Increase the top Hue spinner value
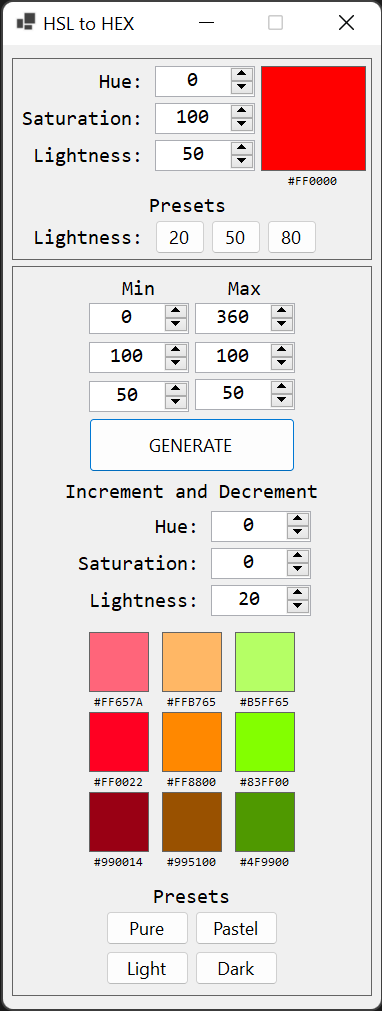 coord(242,74)
